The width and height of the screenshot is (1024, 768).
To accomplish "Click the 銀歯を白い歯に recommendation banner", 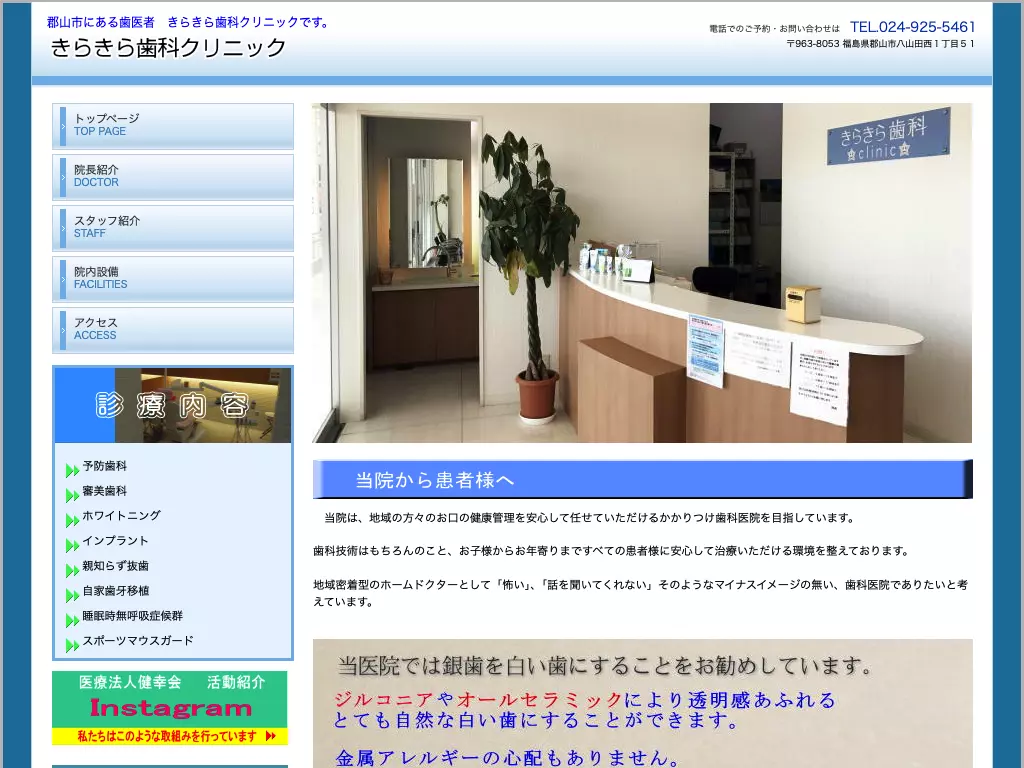I will click(x=643, y=703).
